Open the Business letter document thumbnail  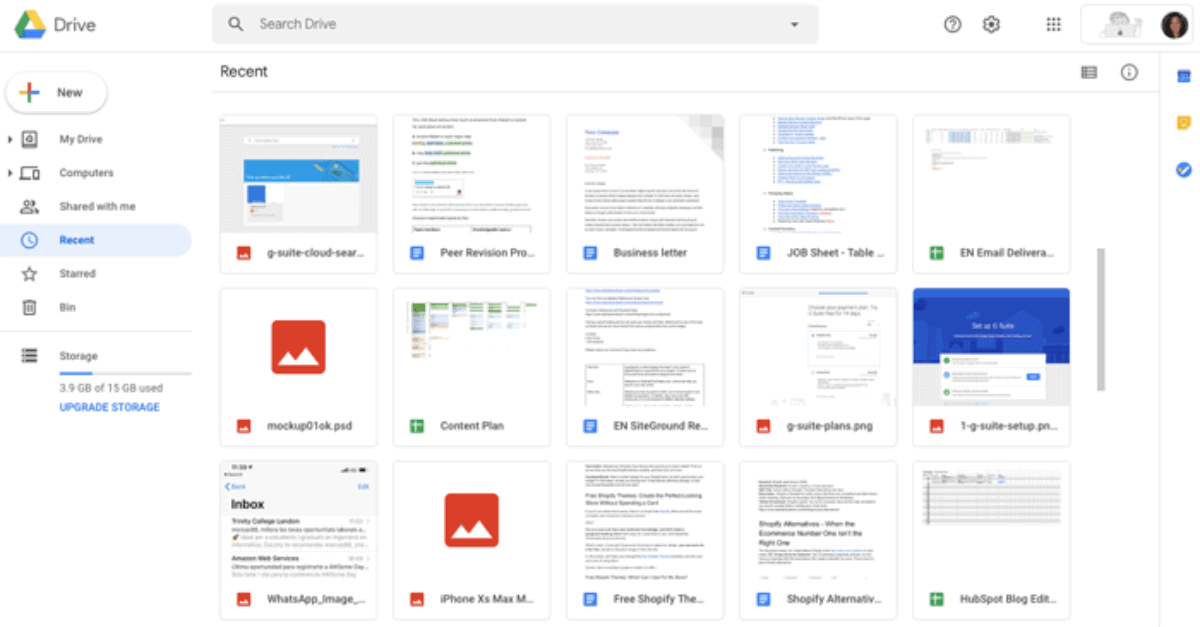tap(643, 174)
